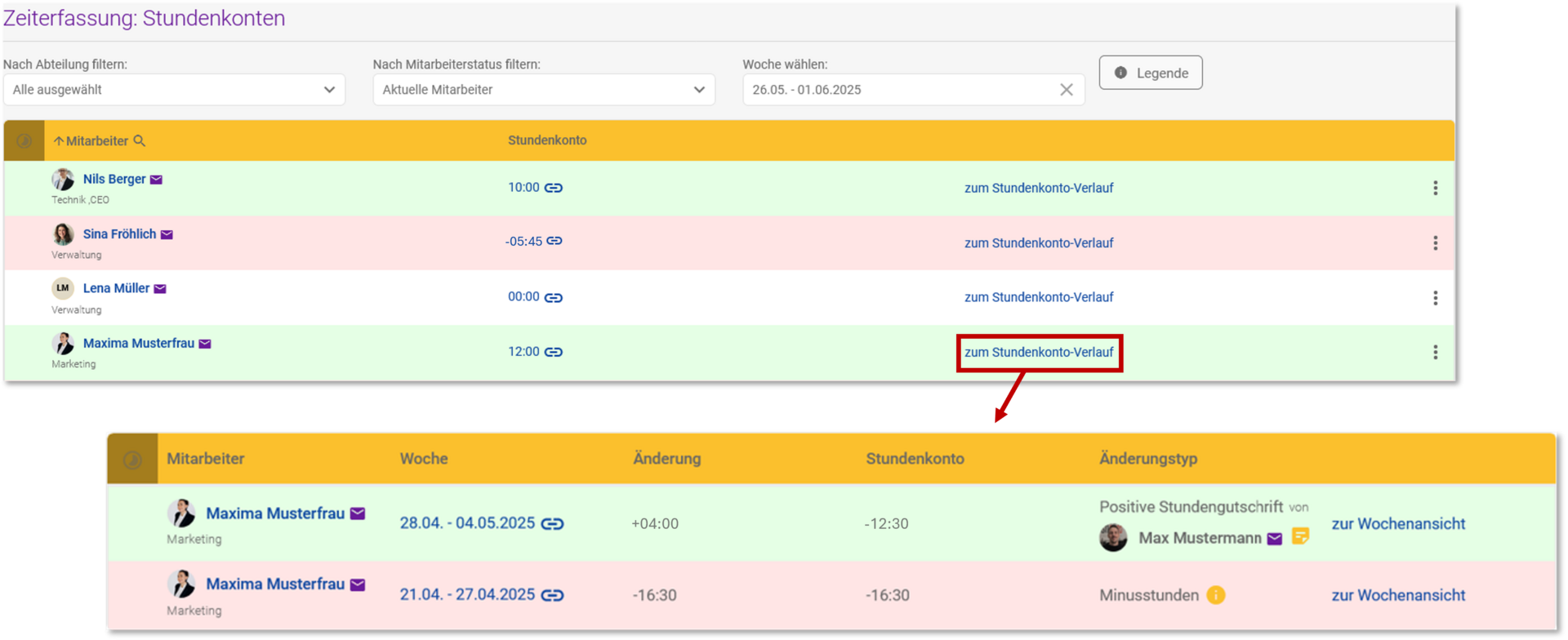Clear the selected week with the X
Image resolution: width=1568 pixels, height=640 pixels.
point(1067,90)
